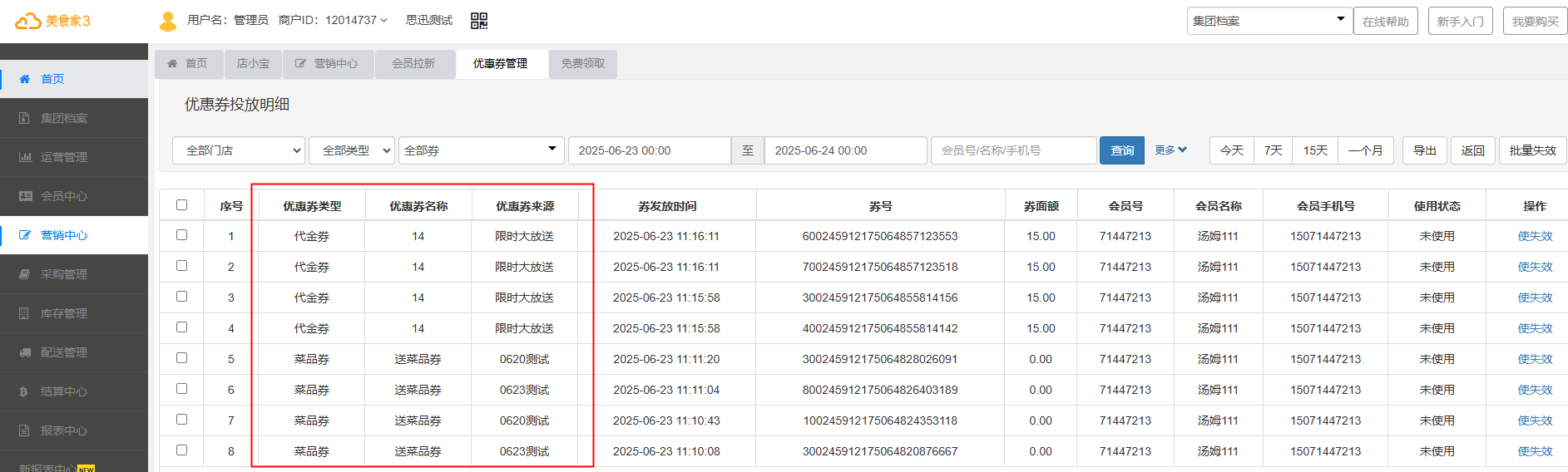Click the 7天 date filter button
The width and height of the screenshot is (1568, 472).
click(x=1274, y=150)
